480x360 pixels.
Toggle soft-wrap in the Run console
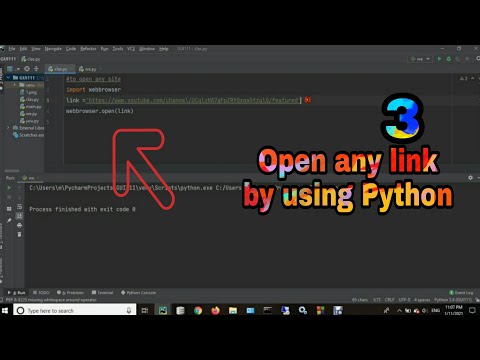(x=19, y=207)
